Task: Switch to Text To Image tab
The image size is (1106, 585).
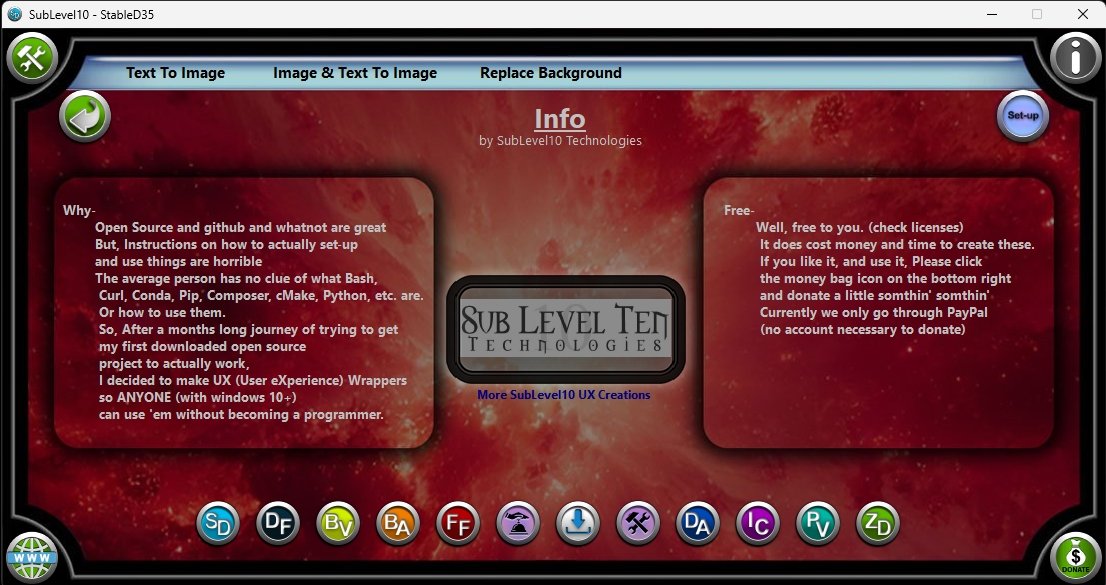Action: coord(175,73)
